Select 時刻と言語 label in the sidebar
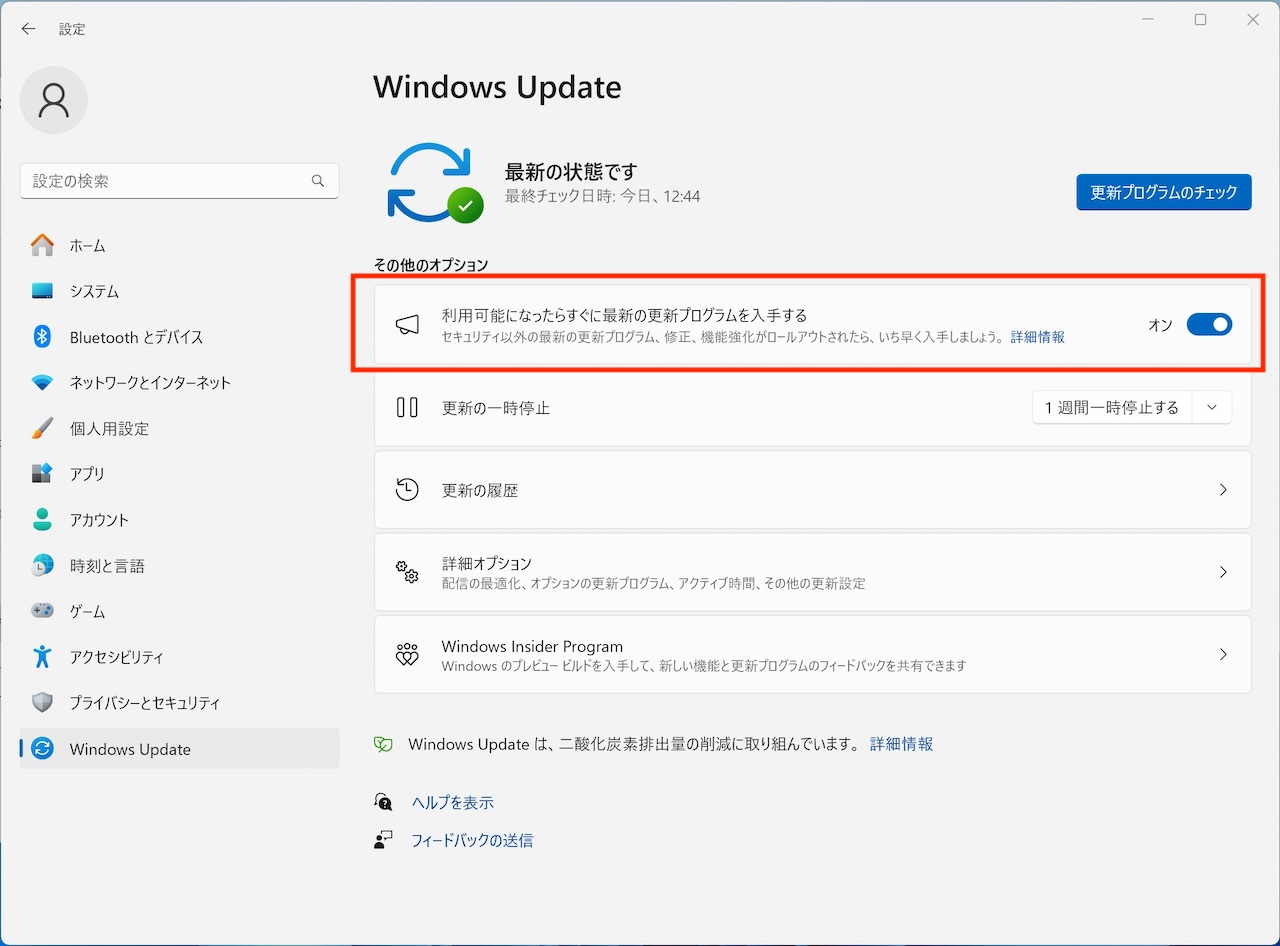Viewport: 1280px width, 946px height. pos(107,566)
